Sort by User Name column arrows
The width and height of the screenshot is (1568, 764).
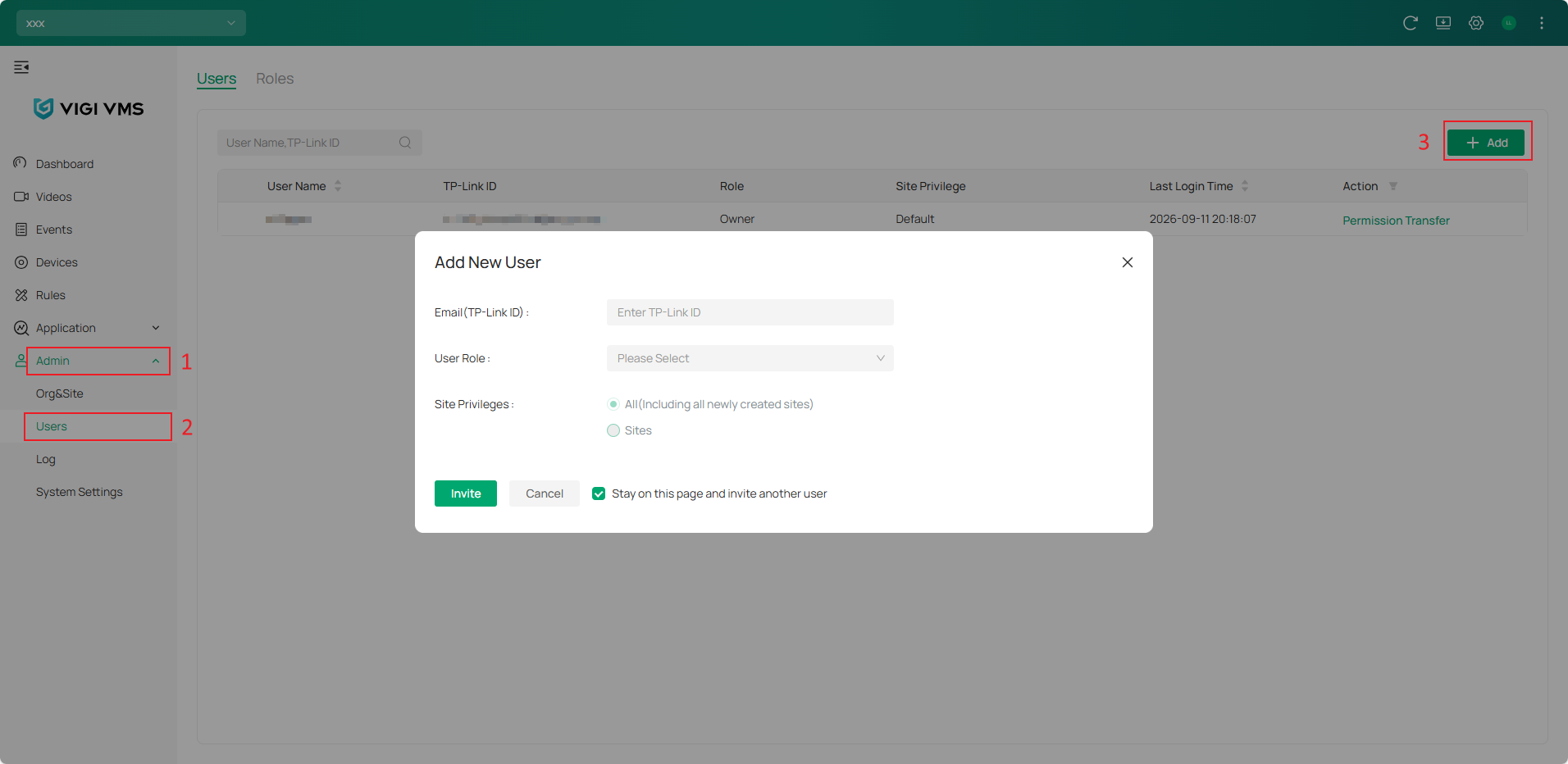pyautogui.click(x=338, y=186)
